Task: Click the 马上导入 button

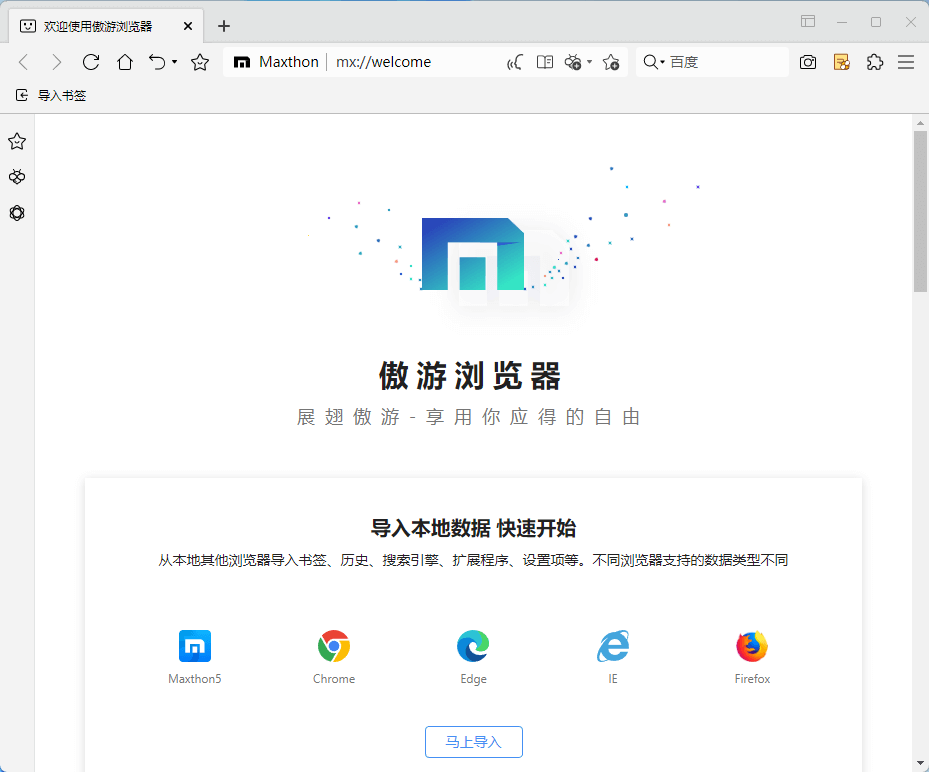Action: [x=474, y=742]
